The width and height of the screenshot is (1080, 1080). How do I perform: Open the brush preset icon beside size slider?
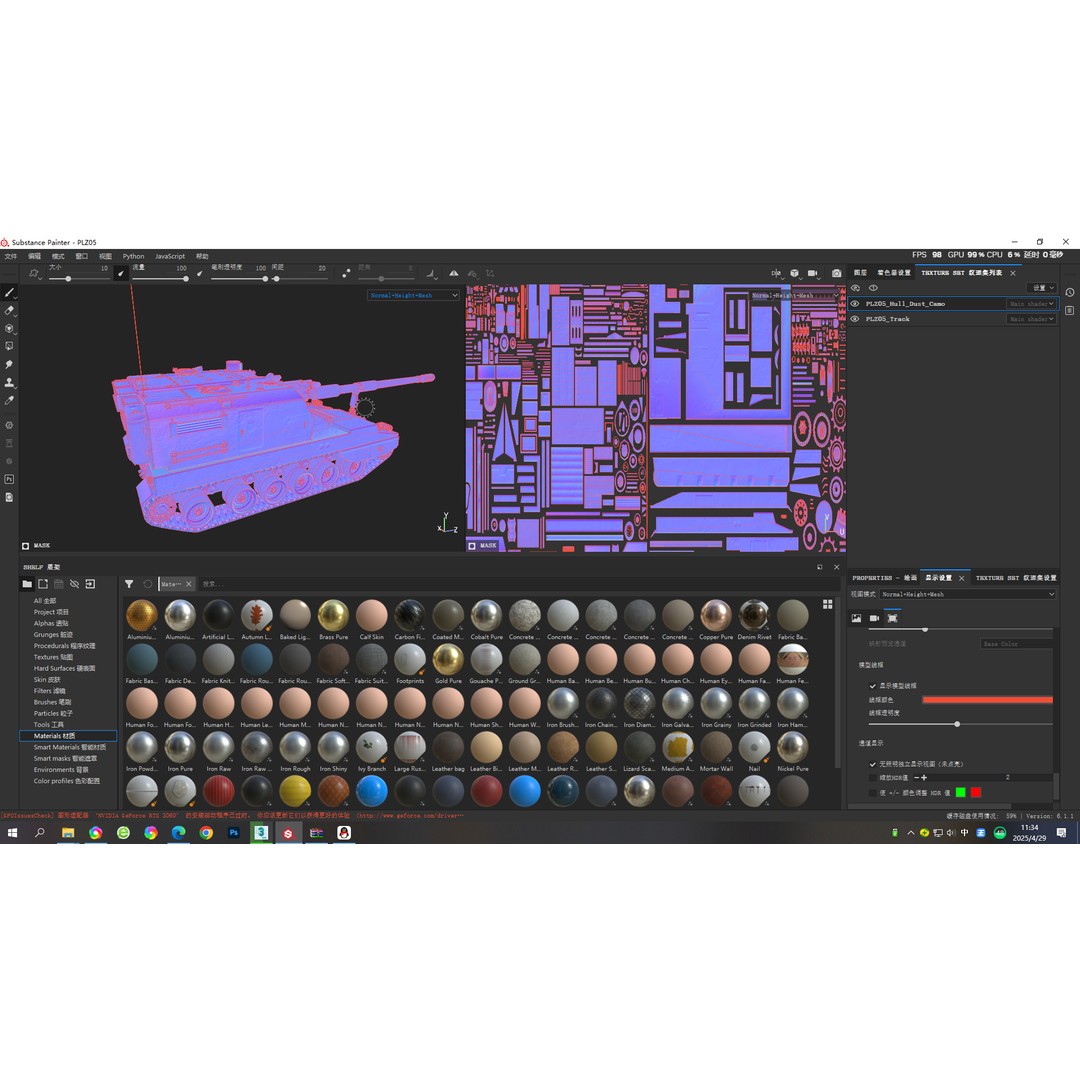click(x=34, y=273)
